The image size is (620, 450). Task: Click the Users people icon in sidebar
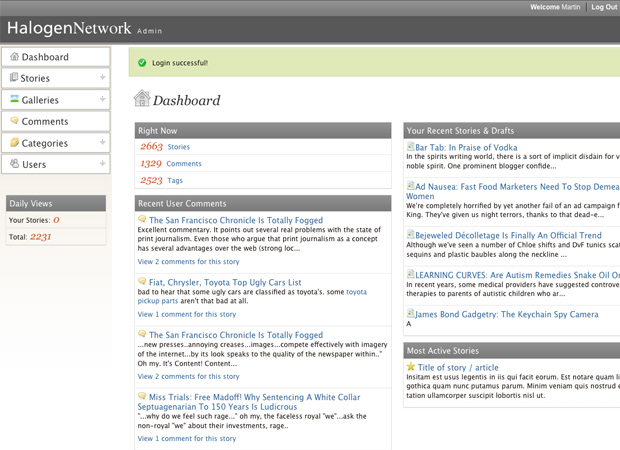(14, 163)
